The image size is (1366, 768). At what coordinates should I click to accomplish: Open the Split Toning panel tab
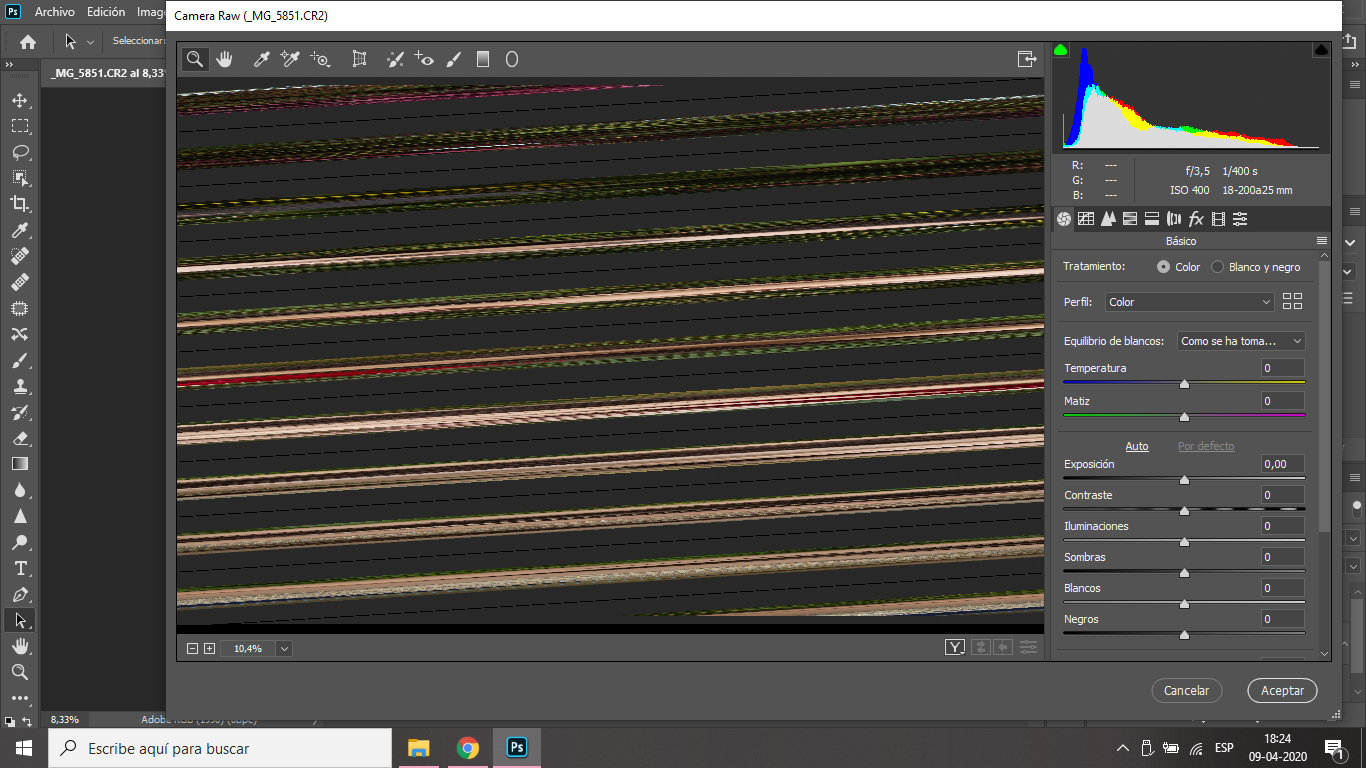[1152, 219]
